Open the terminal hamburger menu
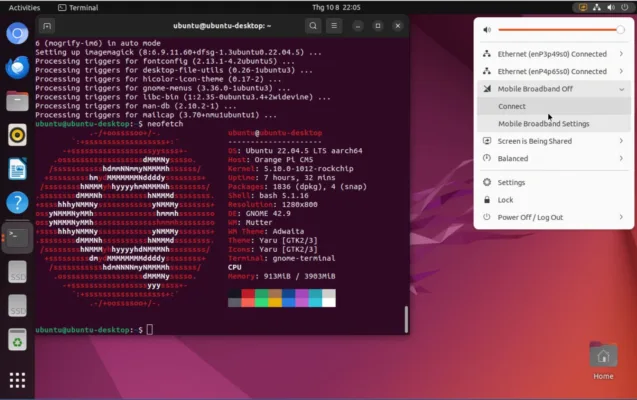Image resolution: width=637 pixels, height=400 pixels. (334, 26)
